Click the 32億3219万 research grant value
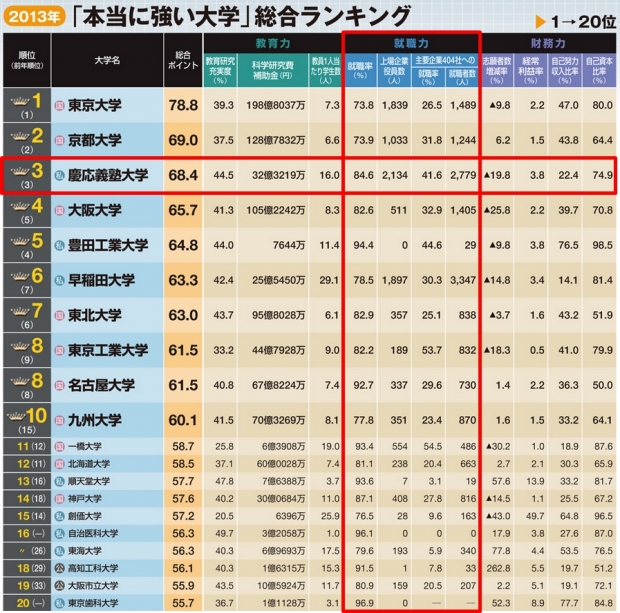Screen dimensions: 620x613 [278, 175]
